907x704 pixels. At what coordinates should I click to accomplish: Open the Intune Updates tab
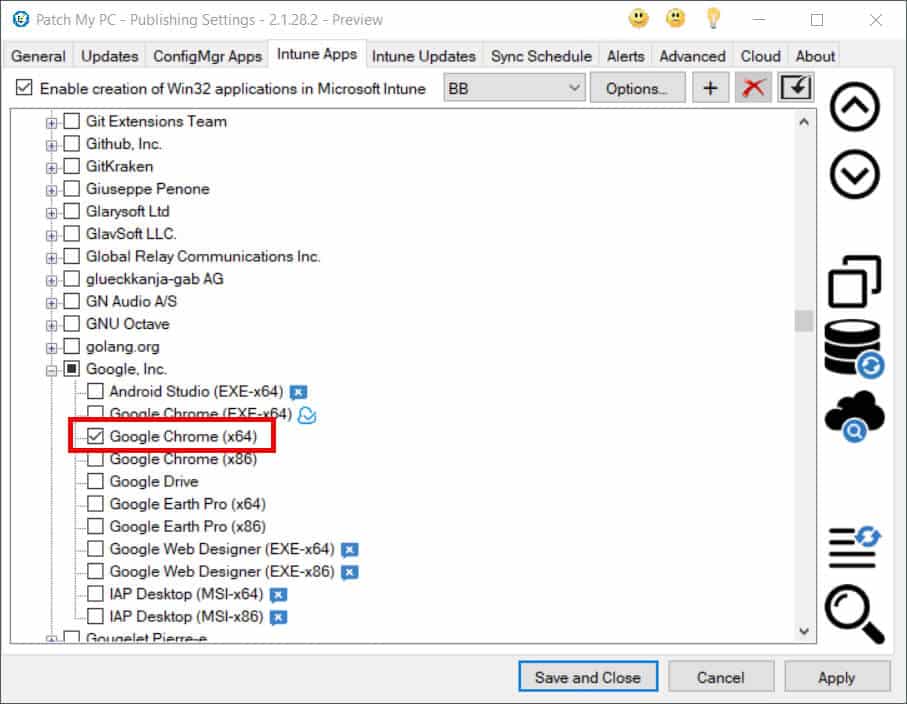click(423, 56)
